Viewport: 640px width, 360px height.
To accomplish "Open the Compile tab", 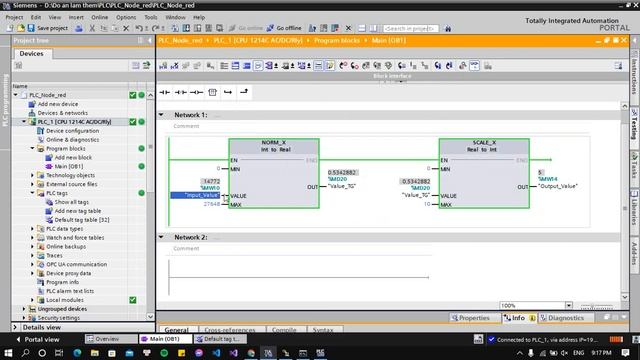I will pyautogui.click(x=284, y=329).
